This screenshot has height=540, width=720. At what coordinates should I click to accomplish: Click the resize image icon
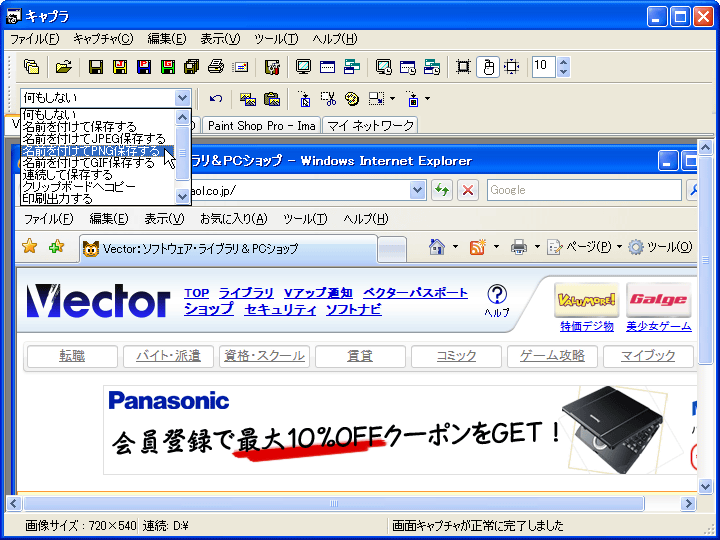pos(377,98)
